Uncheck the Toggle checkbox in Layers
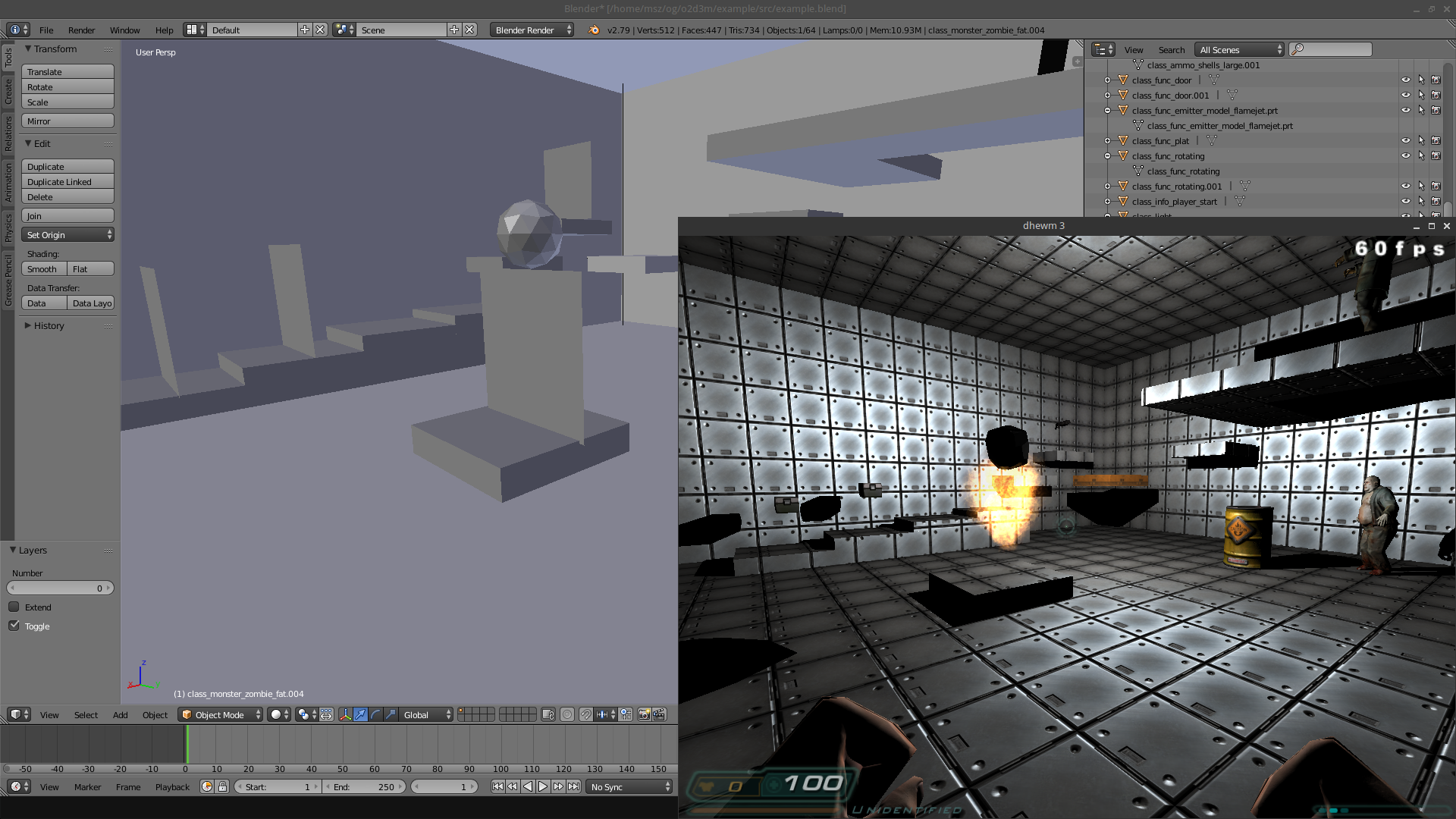The height and width of the screenshot is (819, 1456). point(14,626)
